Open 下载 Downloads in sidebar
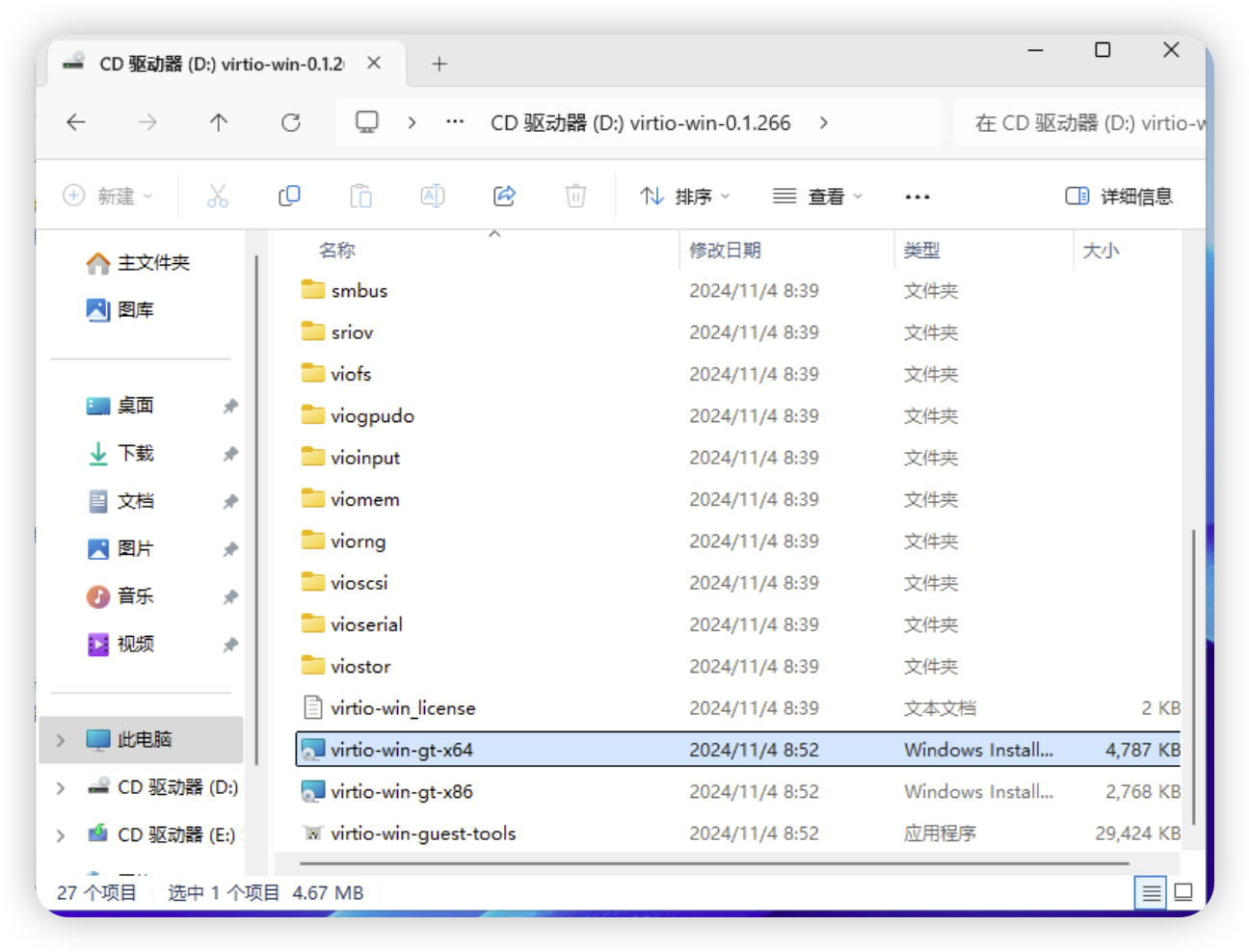The image size is (1249, 952). pyautogui.click(x=120, y=453)
